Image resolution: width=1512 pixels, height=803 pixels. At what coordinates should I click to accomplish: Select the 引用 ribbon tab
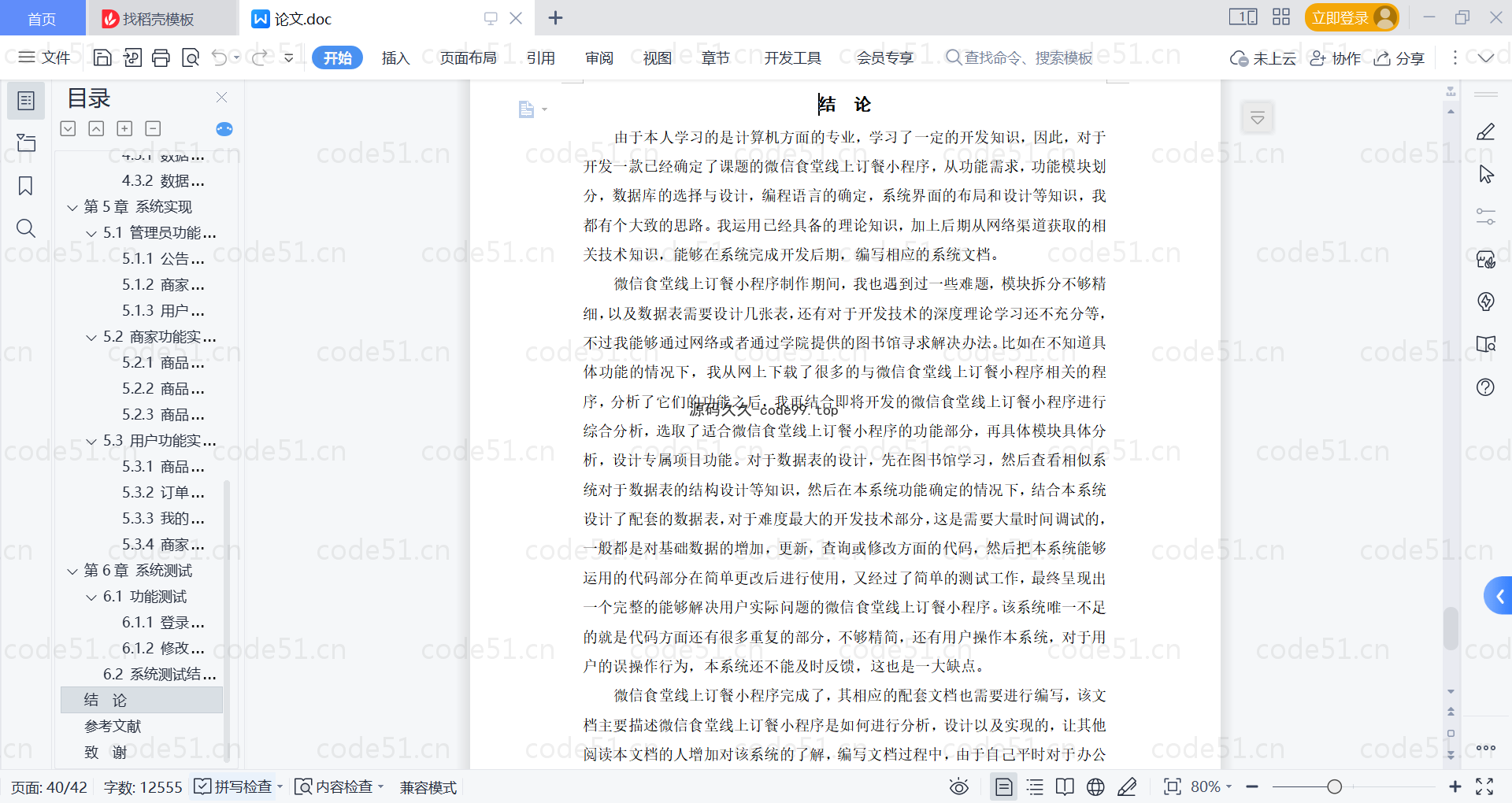point(541,57)
